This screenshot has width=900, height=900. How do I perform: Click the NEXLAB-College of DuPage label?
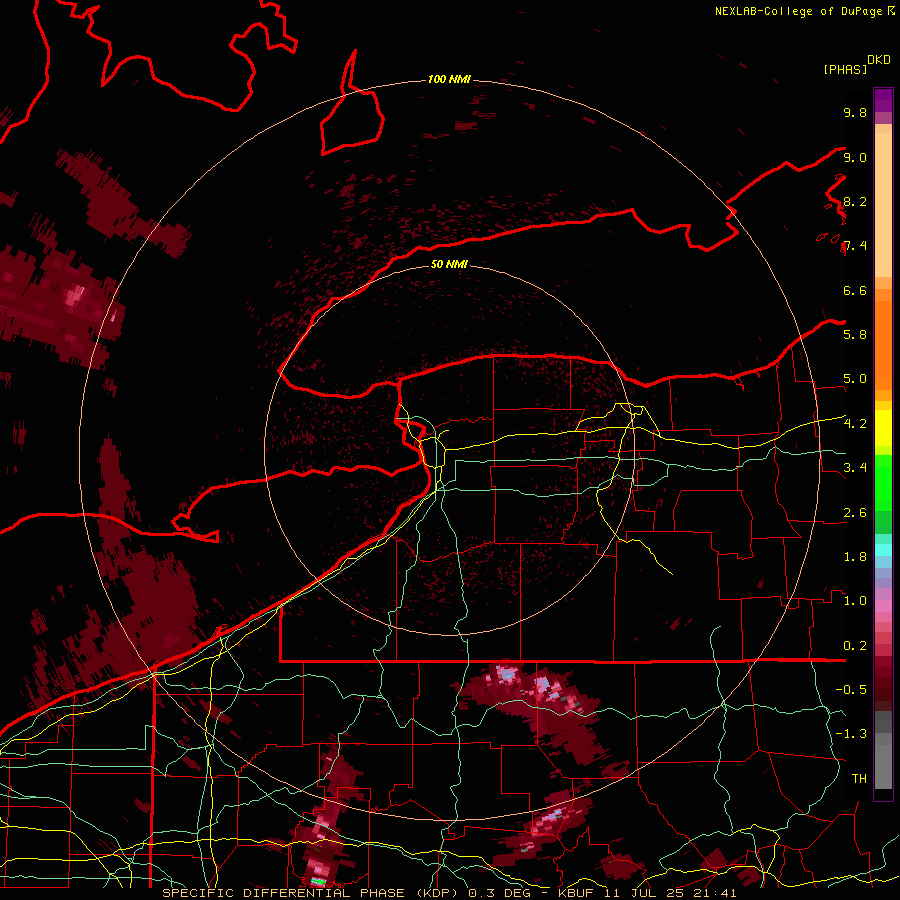(x=798, y=11)
